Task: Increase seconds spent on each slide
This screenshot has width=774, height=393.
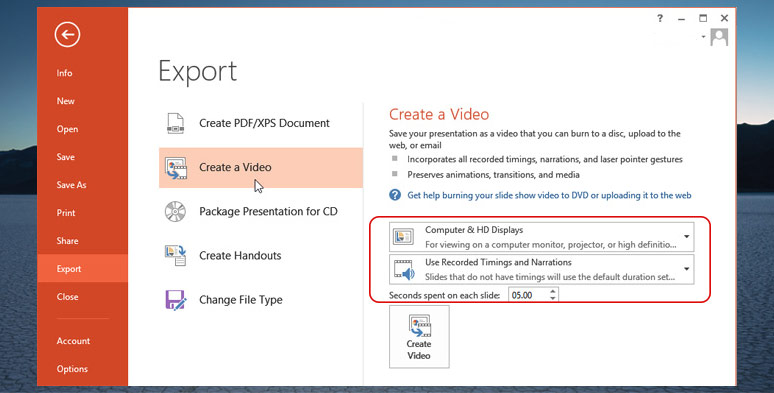Action: (553, 292)
